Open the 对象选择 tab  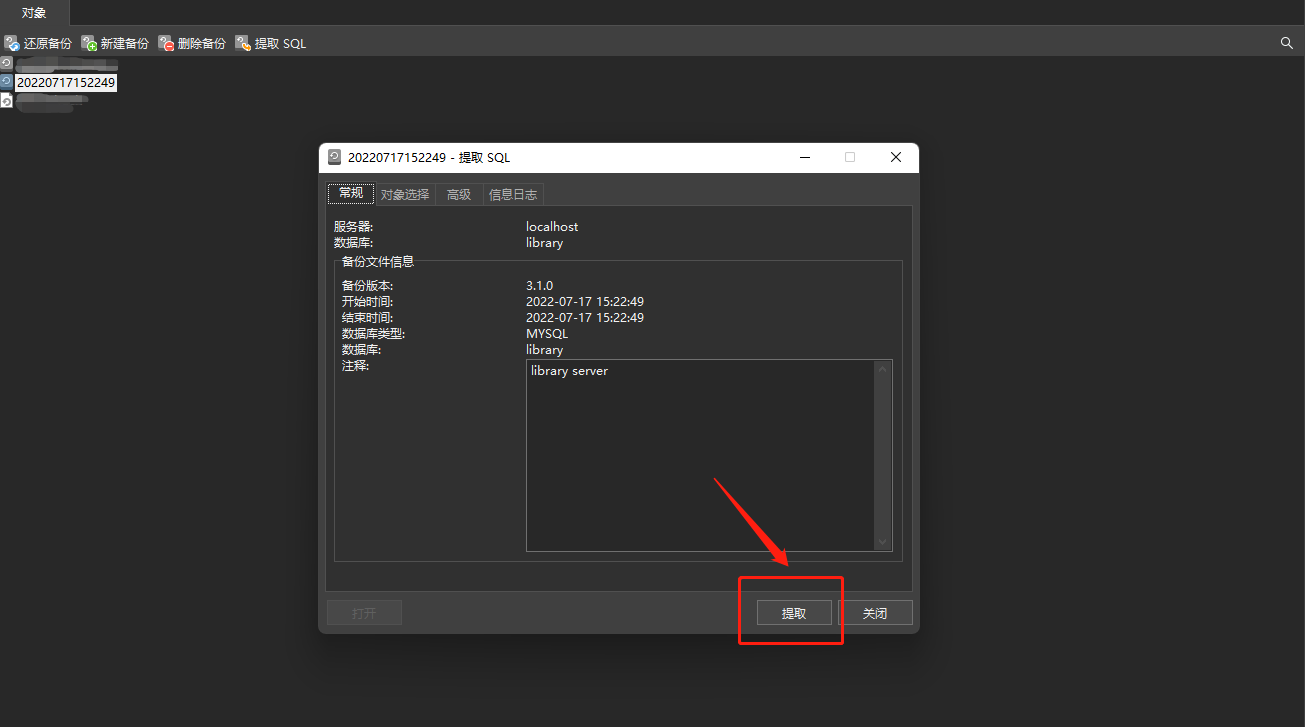pos(405,195)
